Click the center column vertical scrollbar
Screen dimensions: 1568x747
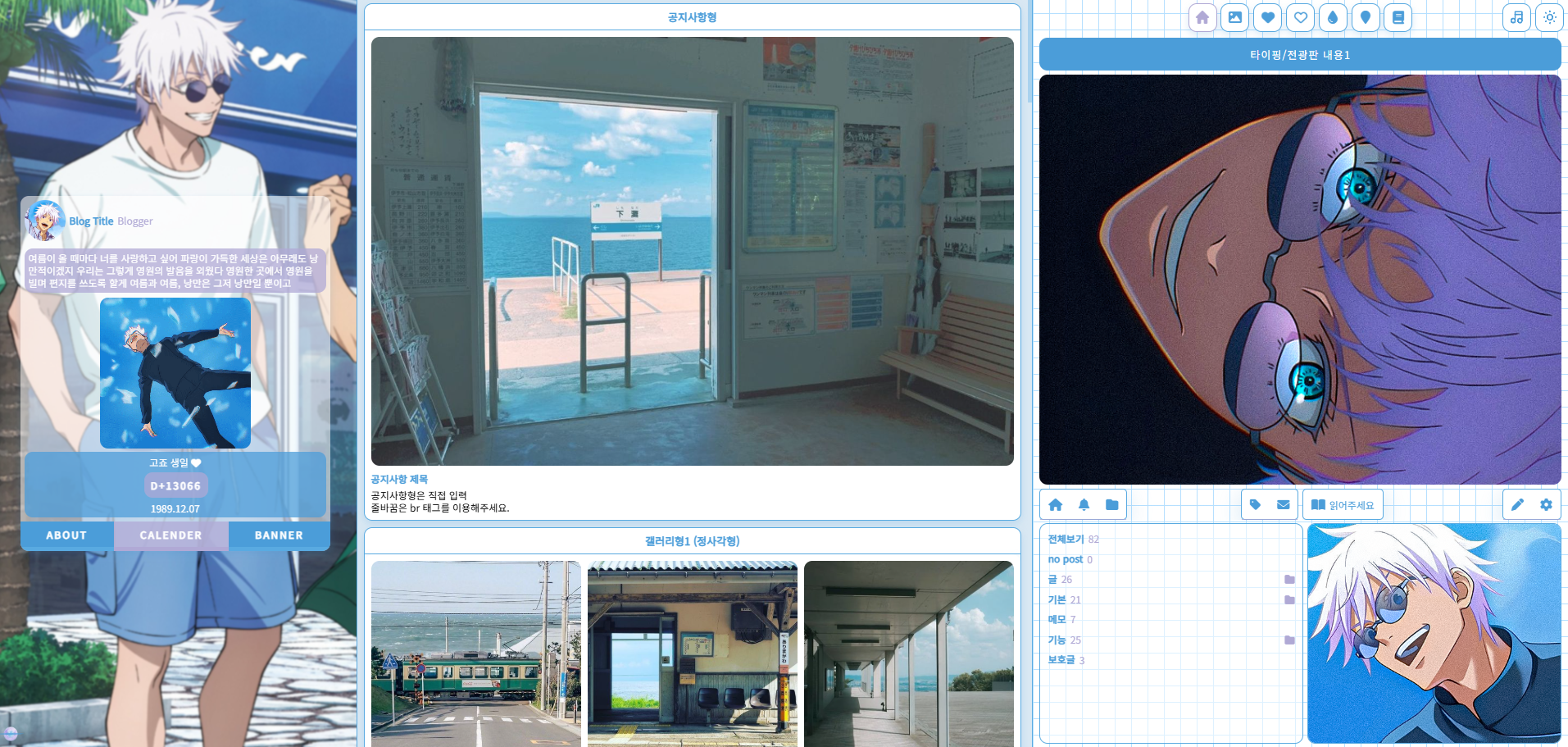click(1029, 51)
